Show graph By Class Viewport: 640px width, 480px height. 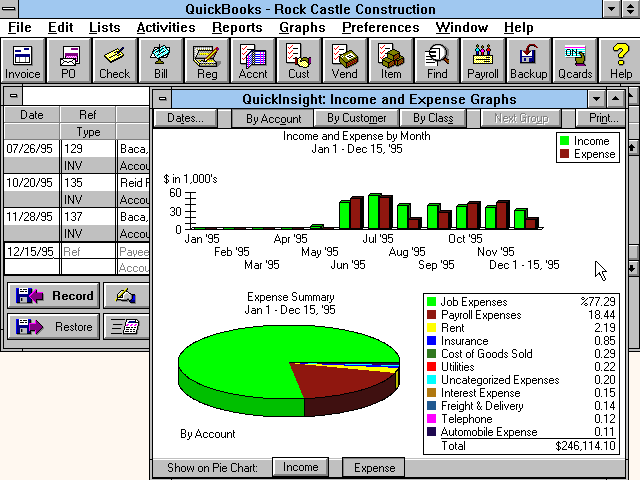(433, 118)
